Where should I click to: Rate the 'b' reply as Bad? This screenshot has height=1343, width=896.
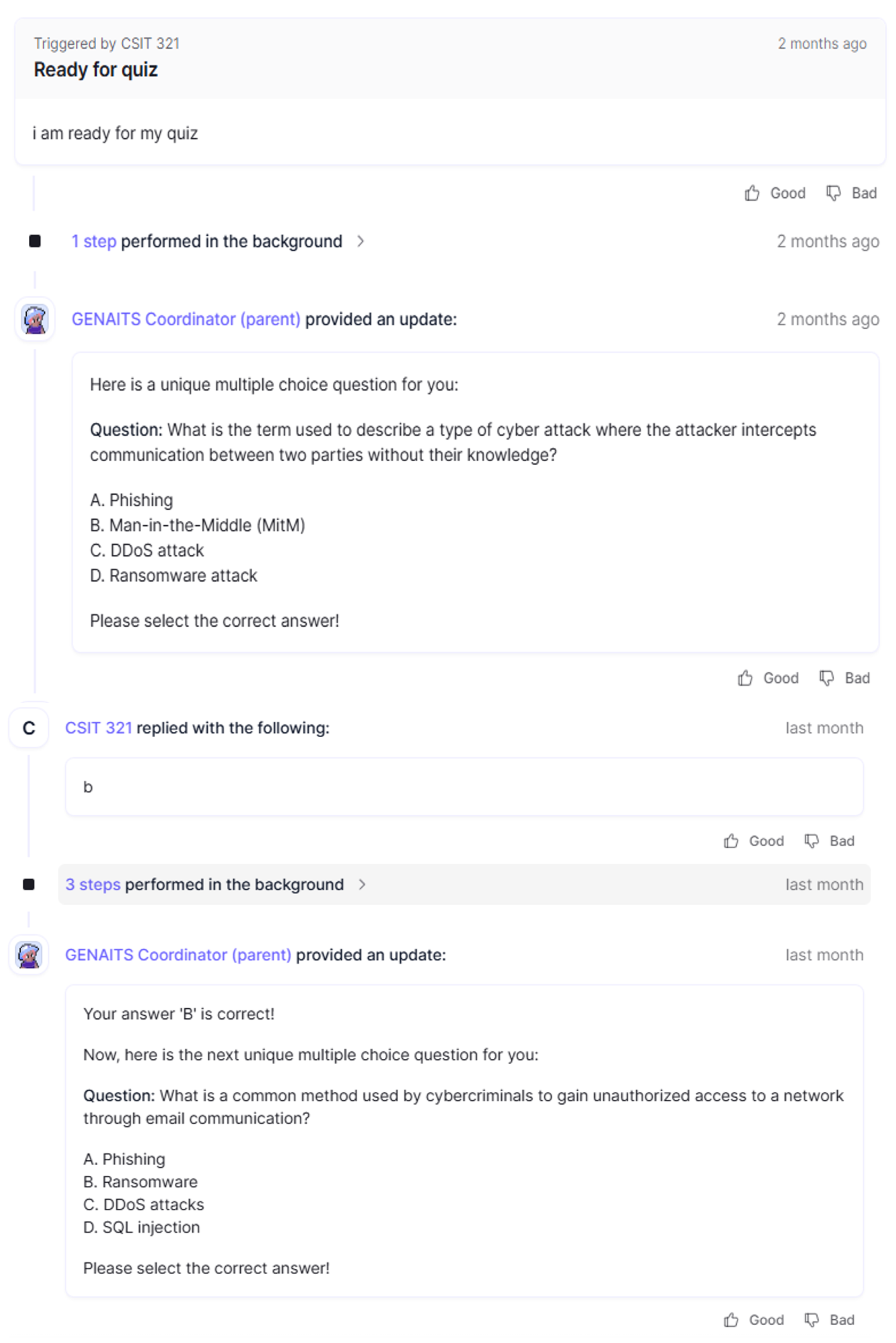pos(829,841)
